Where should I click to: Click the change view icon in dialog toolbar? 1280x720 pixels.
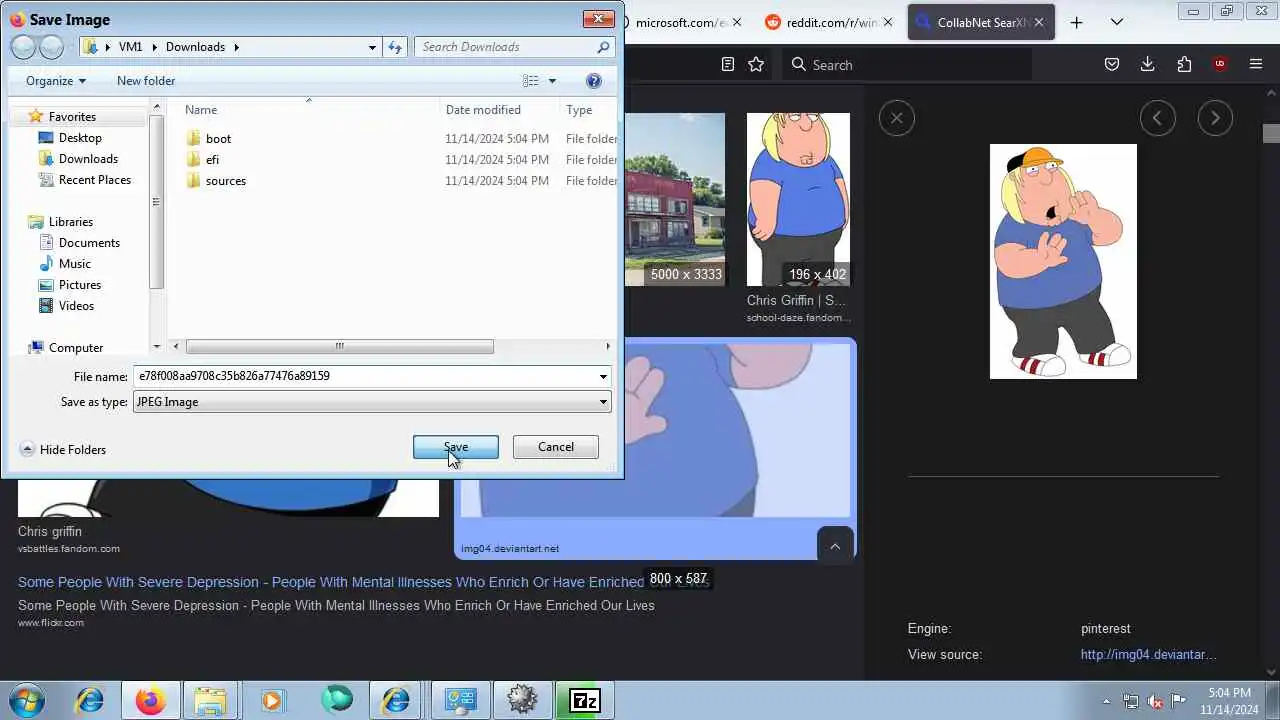531,81
